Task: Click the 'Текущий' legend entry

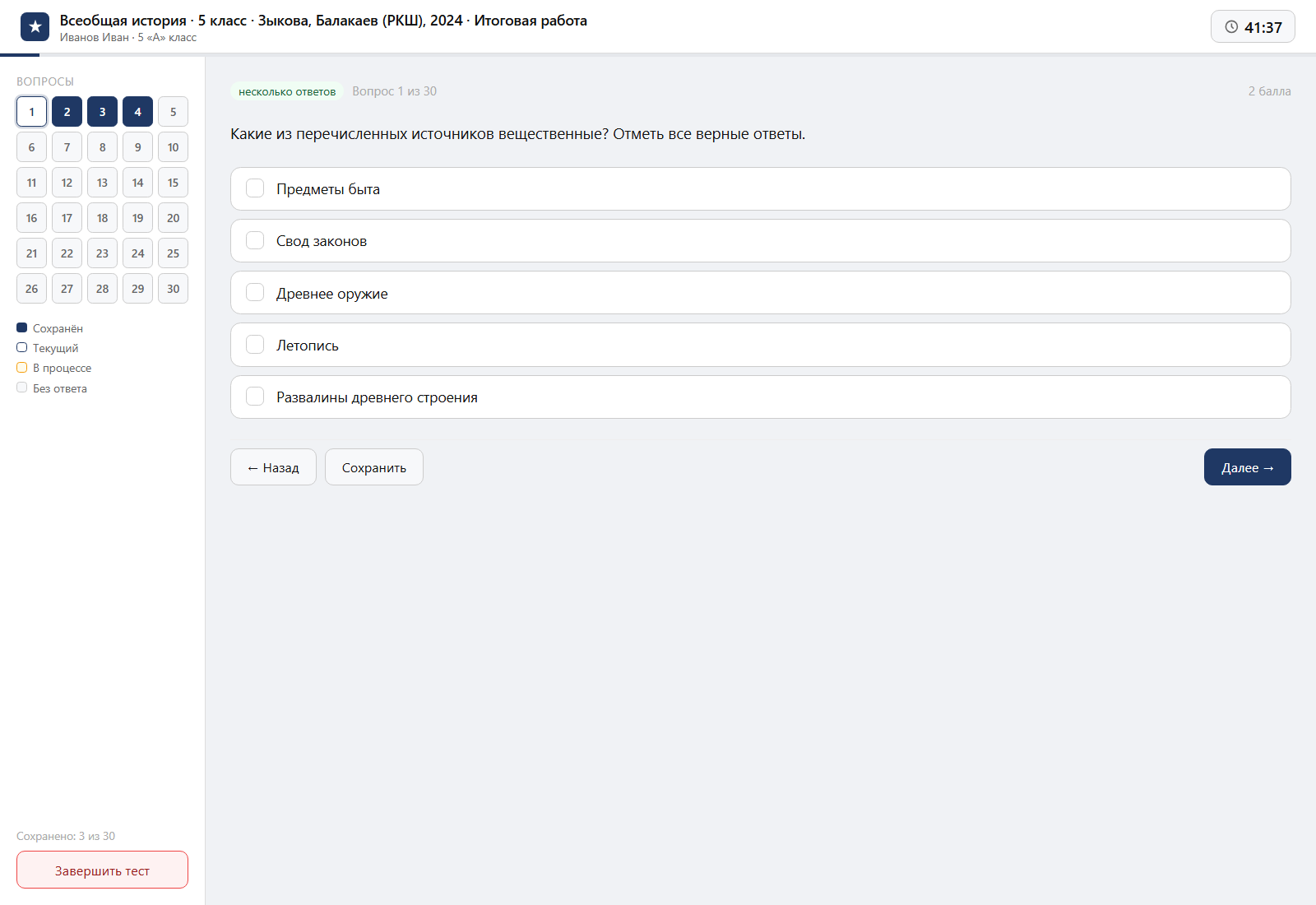Action: click(x=48, y=348)
